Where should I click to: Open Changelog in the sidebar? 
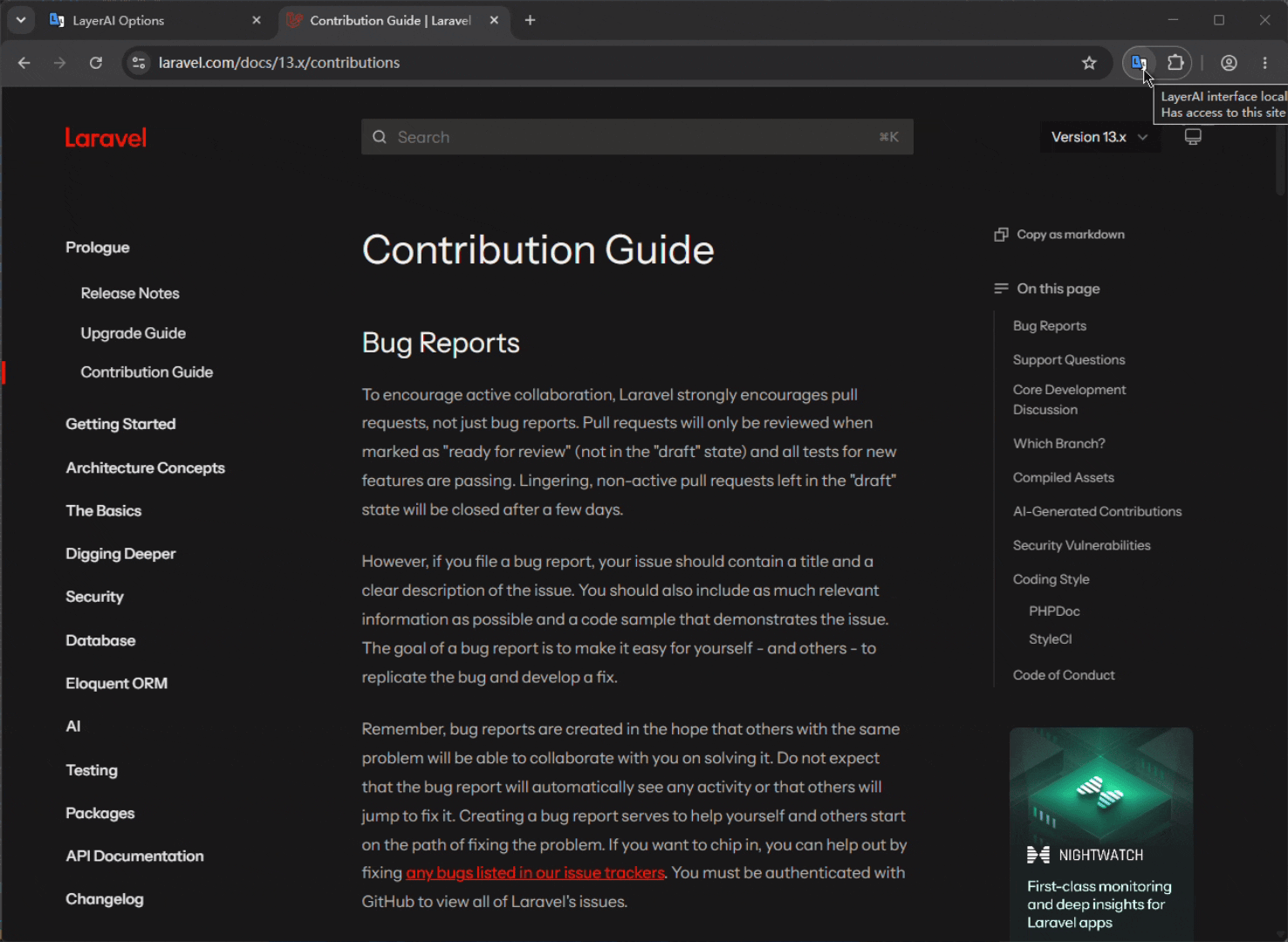coord(105,899)
